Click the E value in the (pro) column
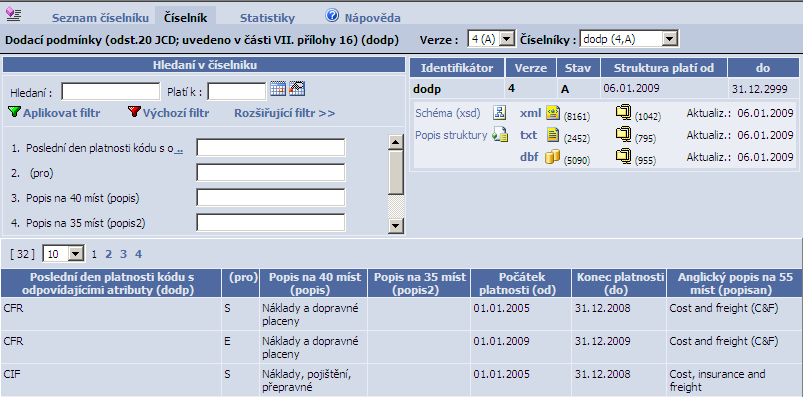This screenshot has height=397, width=803. [x=241, y=347]
